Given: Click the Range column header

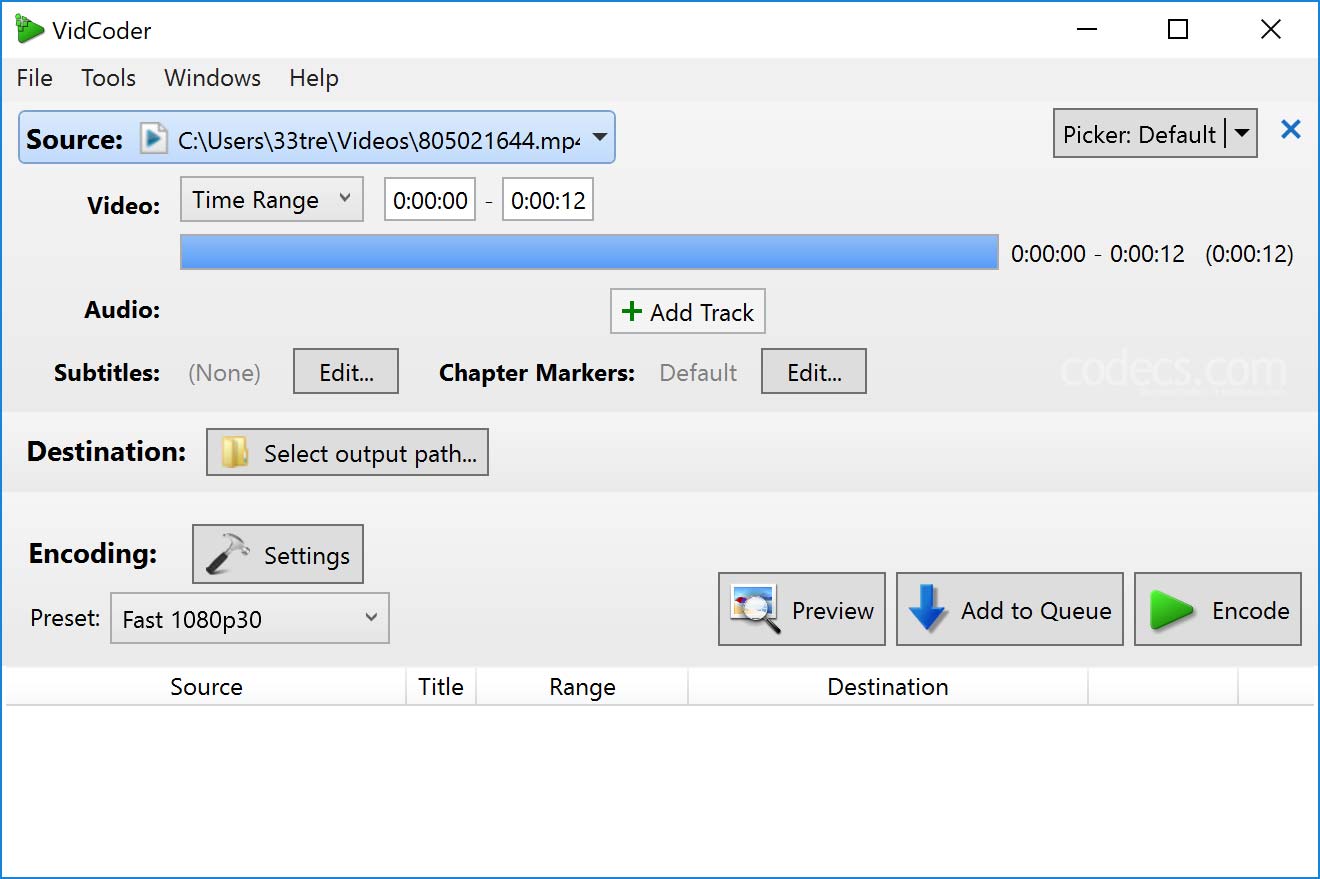Looking at the screenshot, I should click(582, 687).
